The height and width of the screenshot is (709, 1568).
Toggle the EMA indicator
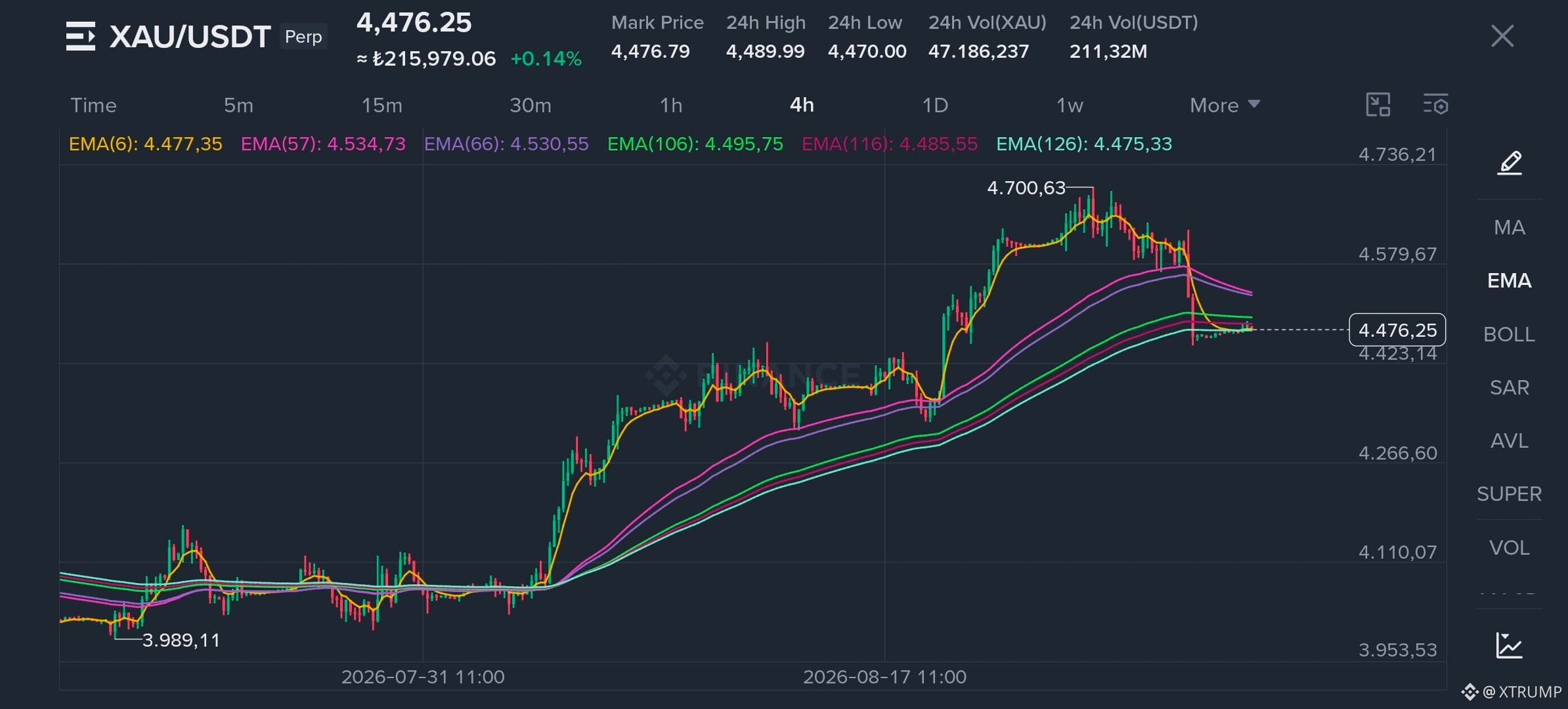coord(1509,280)
